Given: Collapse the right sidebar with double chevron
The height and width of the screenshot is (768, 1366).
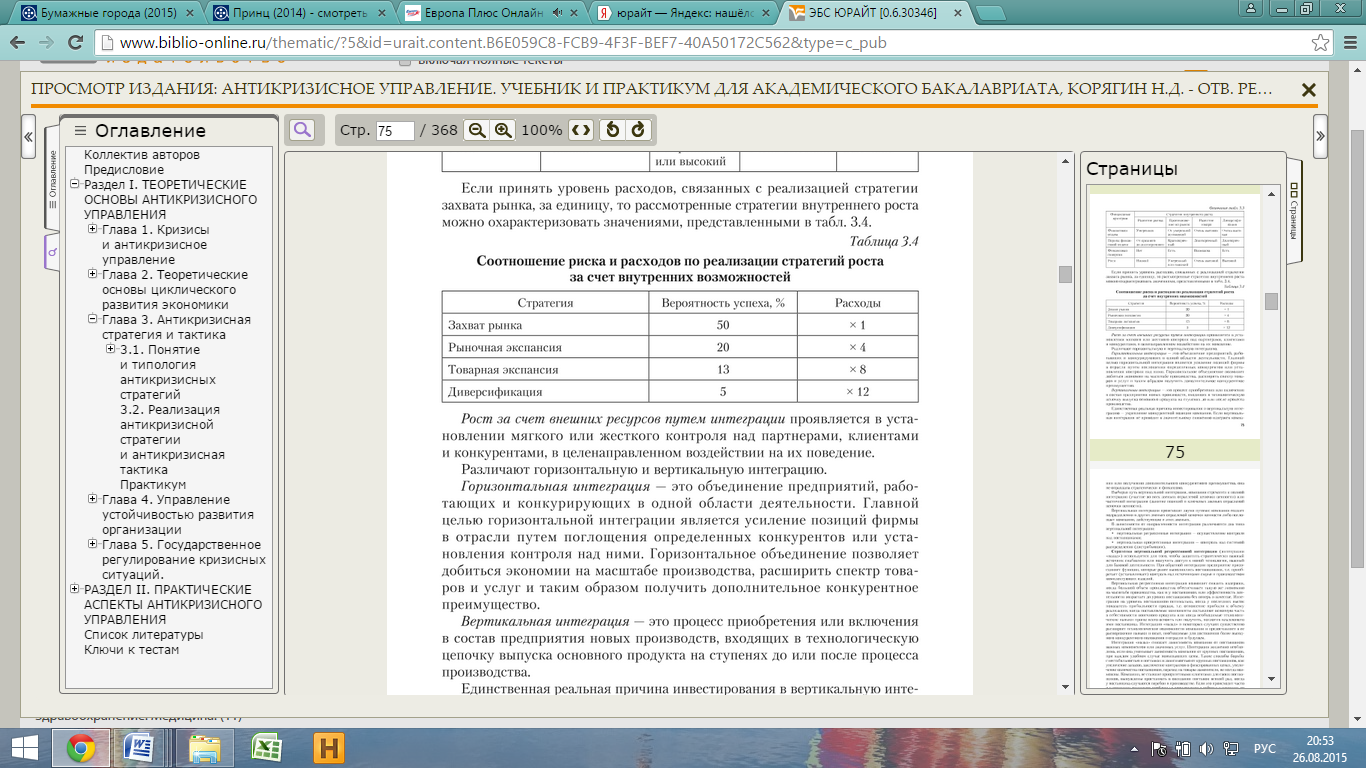Looking at the screenshot, I should pos(1320,137).
